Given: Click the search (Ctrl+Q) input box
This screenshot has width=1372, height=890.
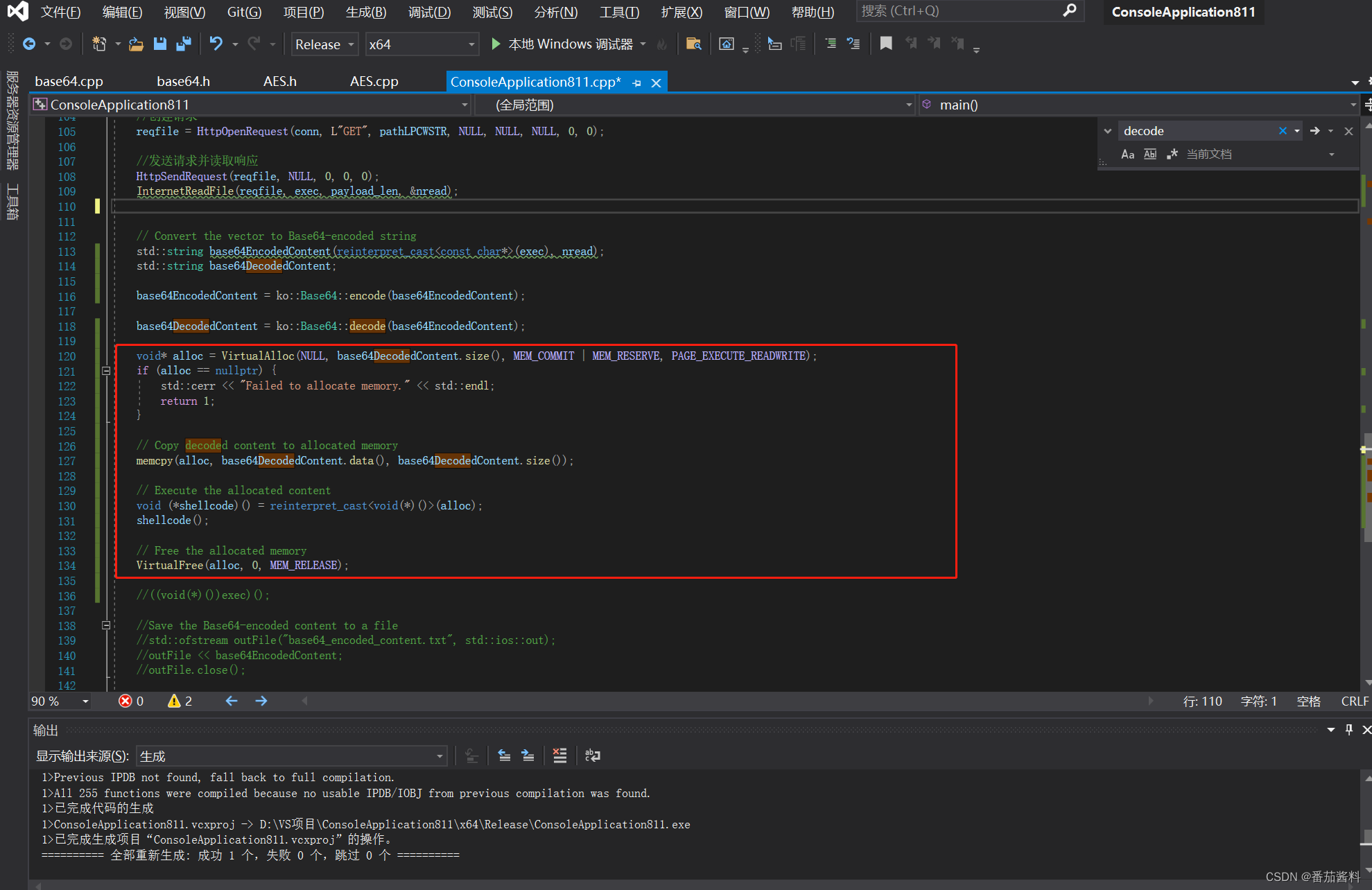Looking at the screenshot, I should tap(969, 11).
